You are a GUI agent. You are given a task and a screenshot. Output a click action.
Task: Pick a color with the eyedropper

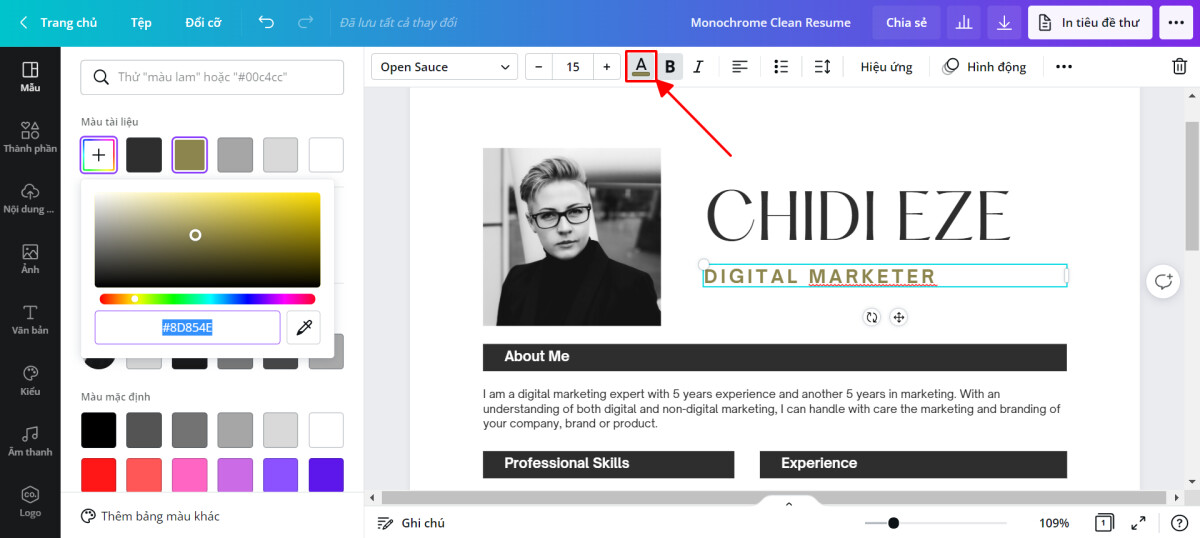[x=304, y=328]
